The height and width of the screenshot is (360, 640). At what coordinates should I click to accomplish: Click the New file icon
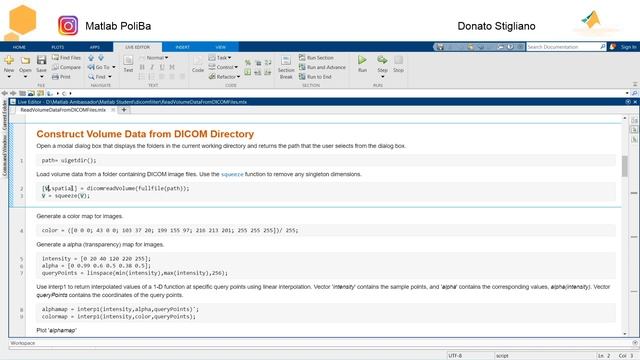(9, 60)
